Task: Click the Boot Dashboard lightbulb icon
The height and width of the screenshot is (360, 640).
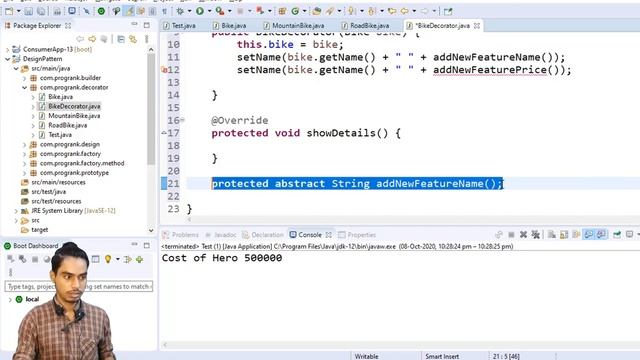Action: [108, 259]
